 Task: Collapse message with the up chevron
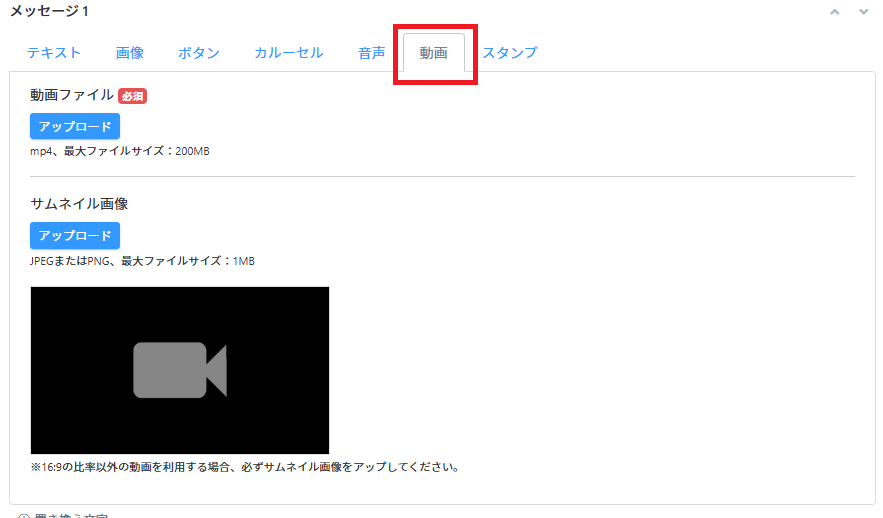(835, 12)
